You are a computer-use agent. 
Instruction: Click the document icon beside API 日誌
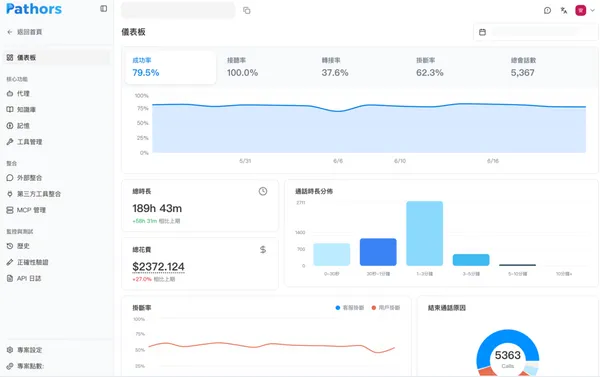pyautogui.click(x=10, y=278)
